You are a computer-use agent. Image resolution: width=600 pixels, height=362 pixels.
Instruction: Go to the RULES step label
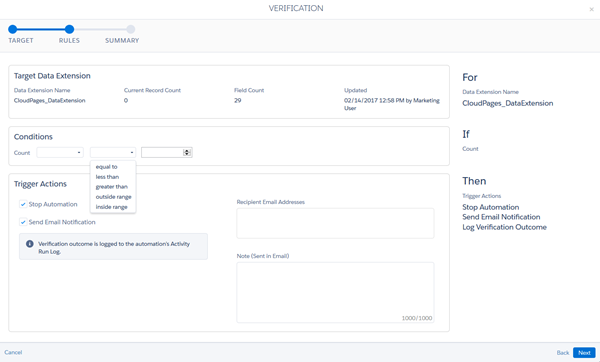click(x=69, y=41)
